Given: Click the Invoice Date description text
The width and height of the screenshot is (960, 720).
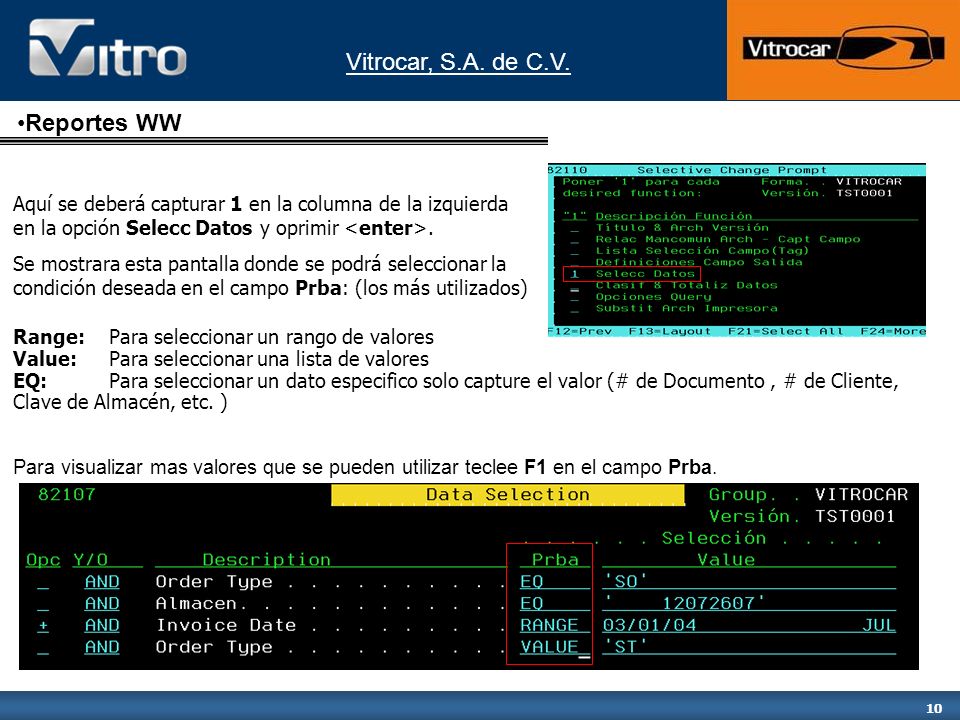Looking at the screenshot, I should pos(226,626).
